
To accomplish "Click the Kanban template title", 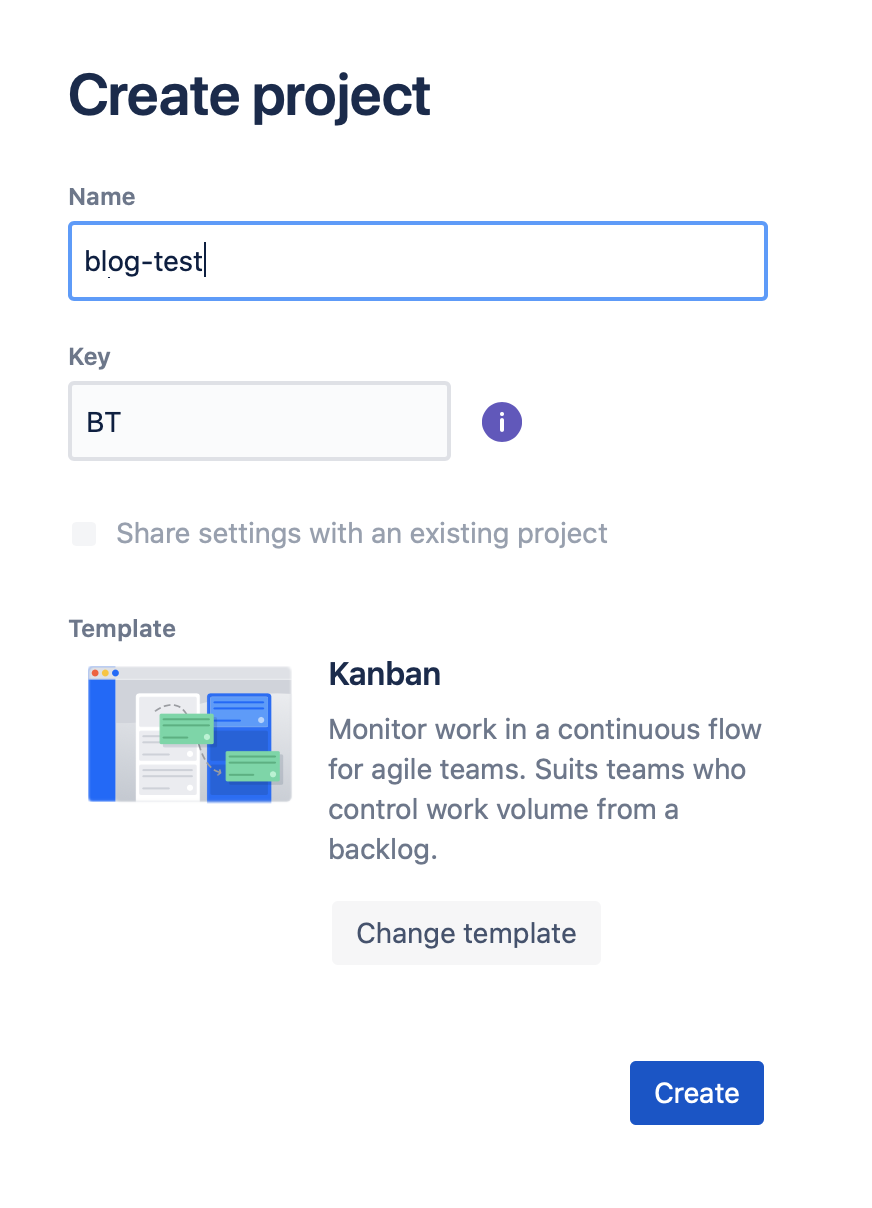I will point(384,674).
